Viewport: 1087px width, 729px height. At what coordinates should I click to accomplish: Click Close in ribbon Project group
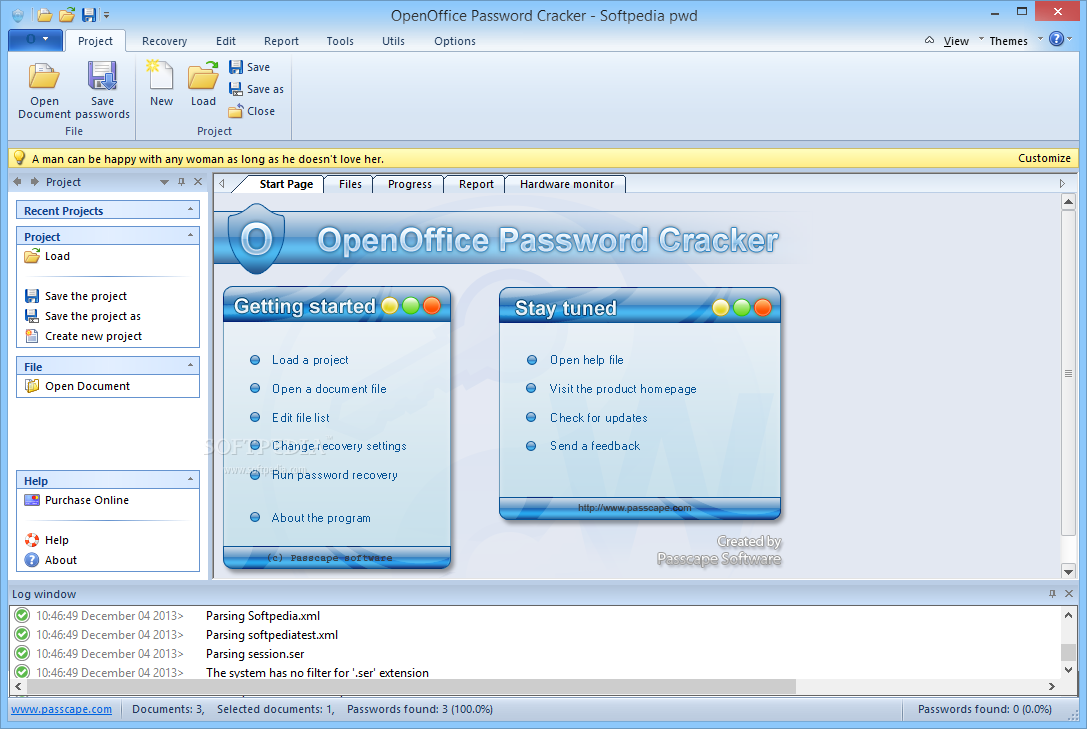[252, 111]
